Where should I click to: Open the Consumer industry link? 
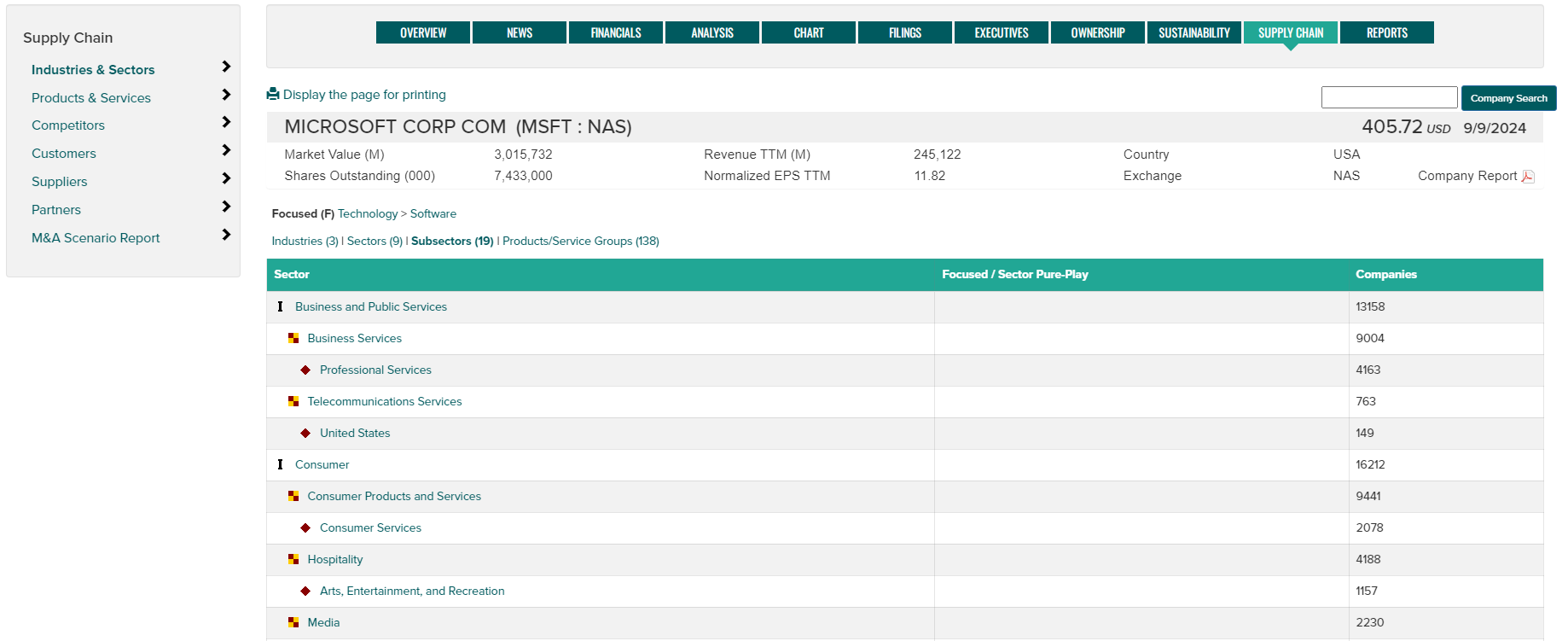[x=322, y=464]
